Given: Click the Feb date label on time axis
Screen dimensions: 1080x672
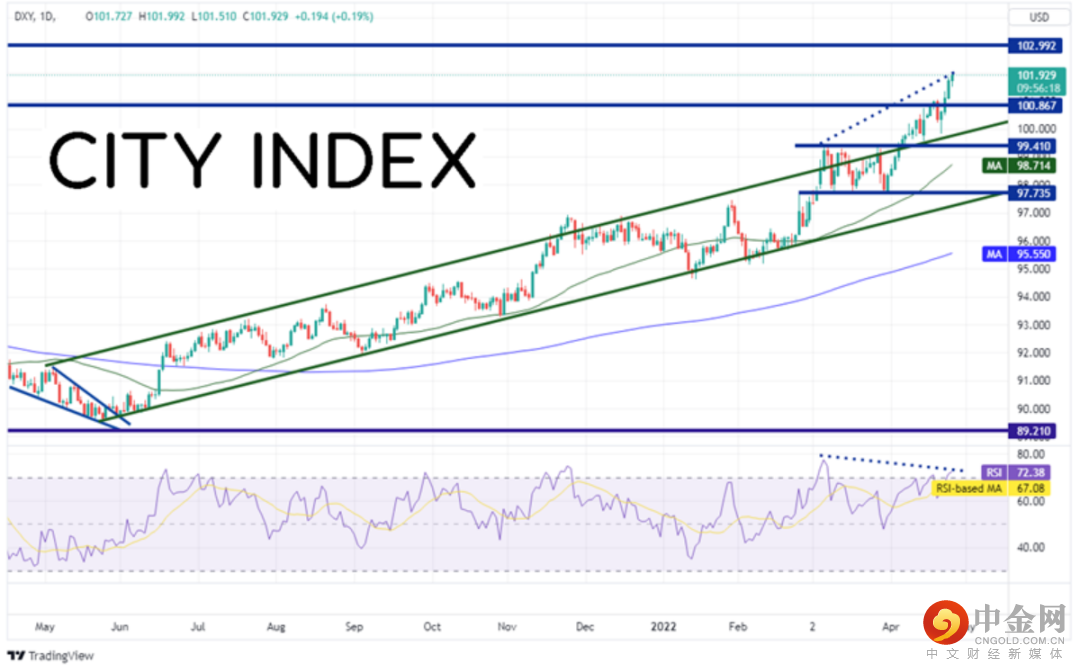Looking at the screenshot, I should (738, 627).
